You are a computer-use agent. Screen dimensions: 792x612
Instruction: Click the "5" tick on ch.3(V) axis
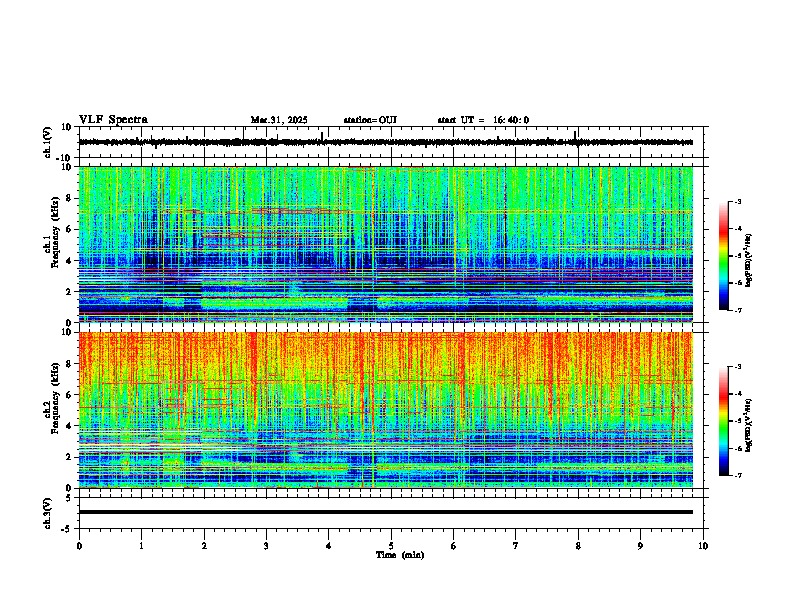[69, 497]
